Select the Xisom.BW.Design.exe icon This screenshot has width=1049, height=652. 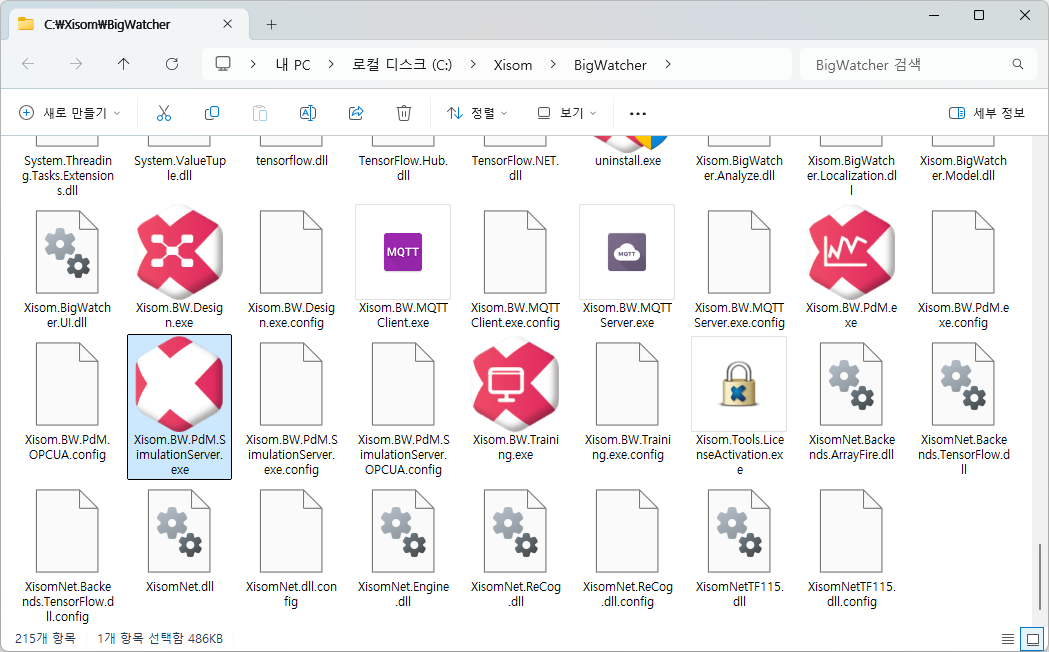[179, 251]
